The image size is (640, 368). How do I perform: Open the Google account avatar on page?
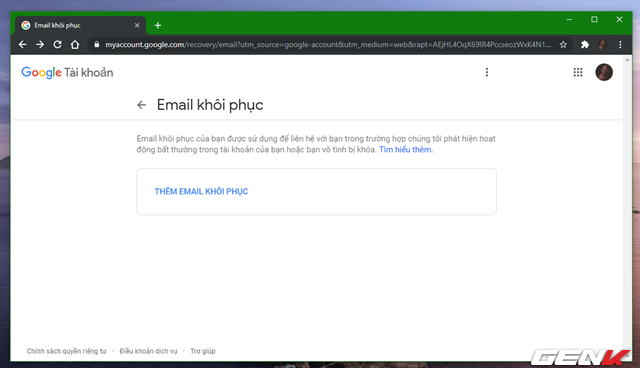[604, 72]
